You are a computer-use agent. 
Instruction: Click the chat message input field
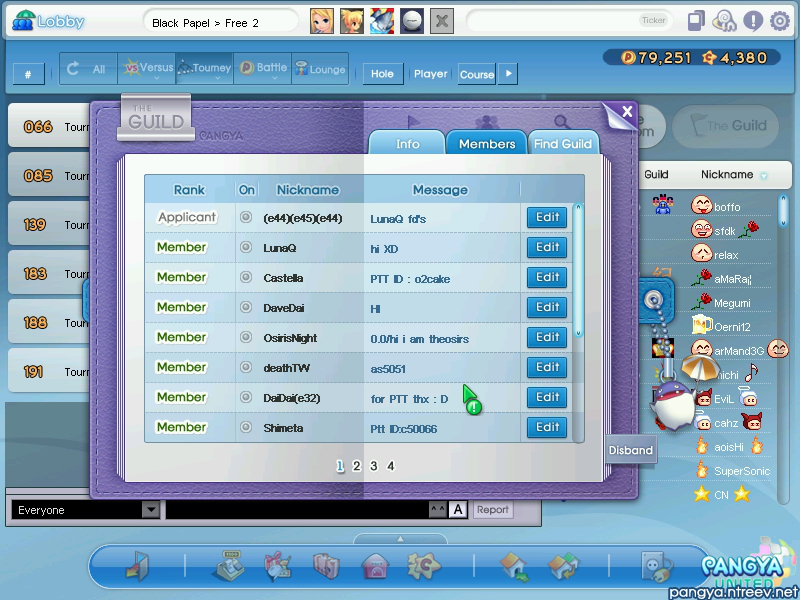pyautogui.click(x=298, y=509)
